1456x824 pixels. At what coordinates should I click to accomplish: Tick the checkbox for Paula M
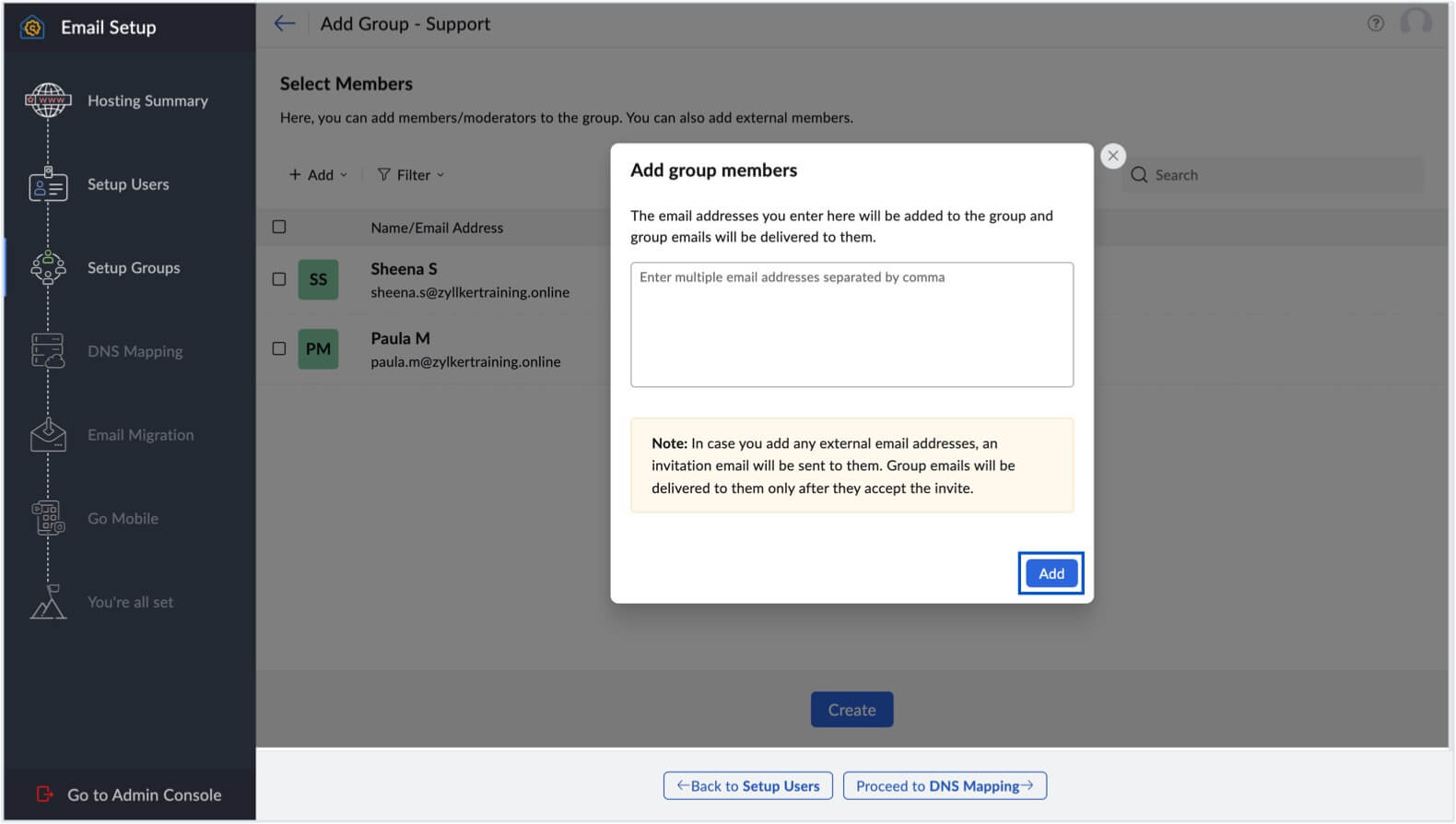click(279, 349)
